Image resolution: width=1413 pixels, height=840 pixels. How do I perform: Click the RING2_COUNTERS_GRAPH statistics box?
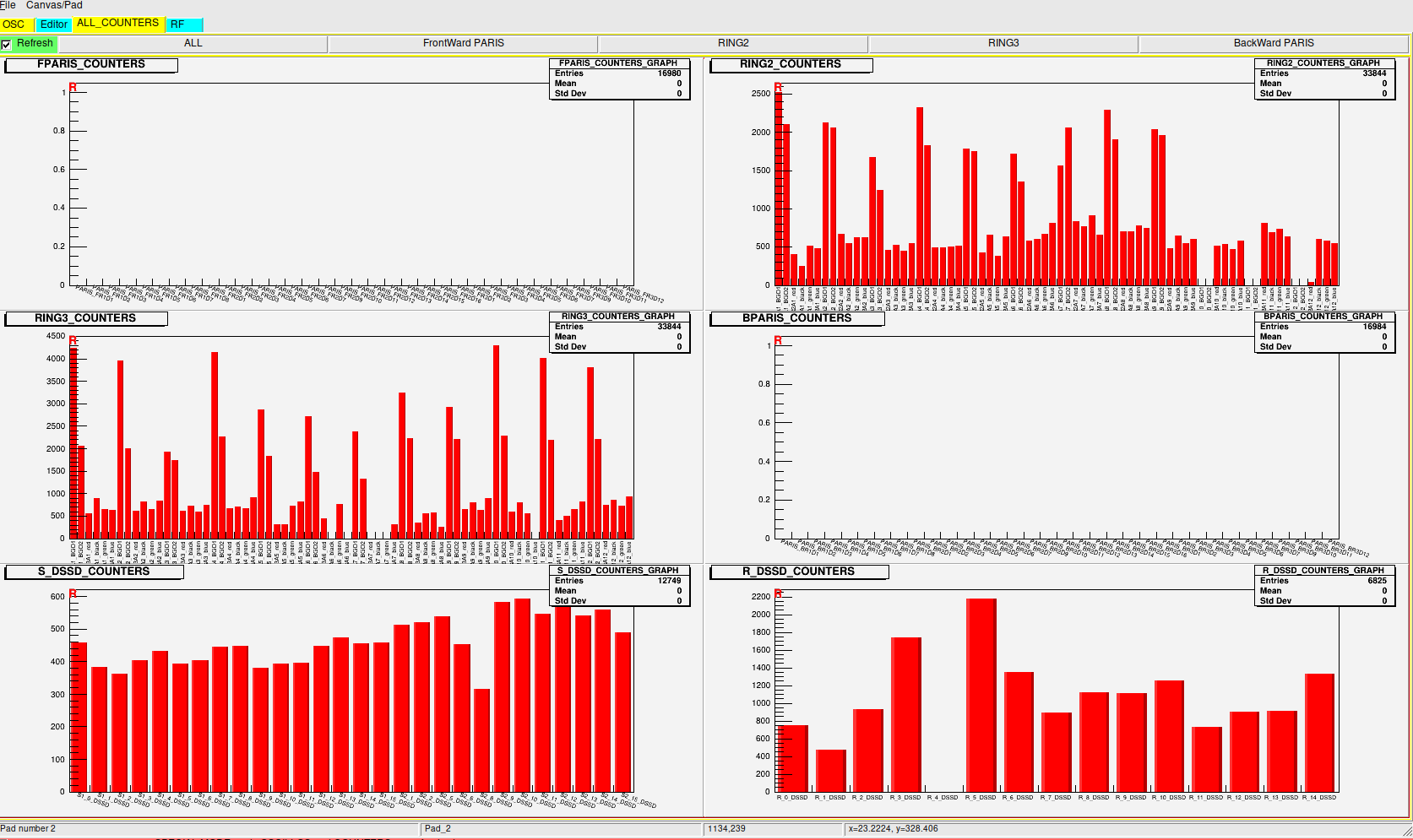(x=1323, y=80)
